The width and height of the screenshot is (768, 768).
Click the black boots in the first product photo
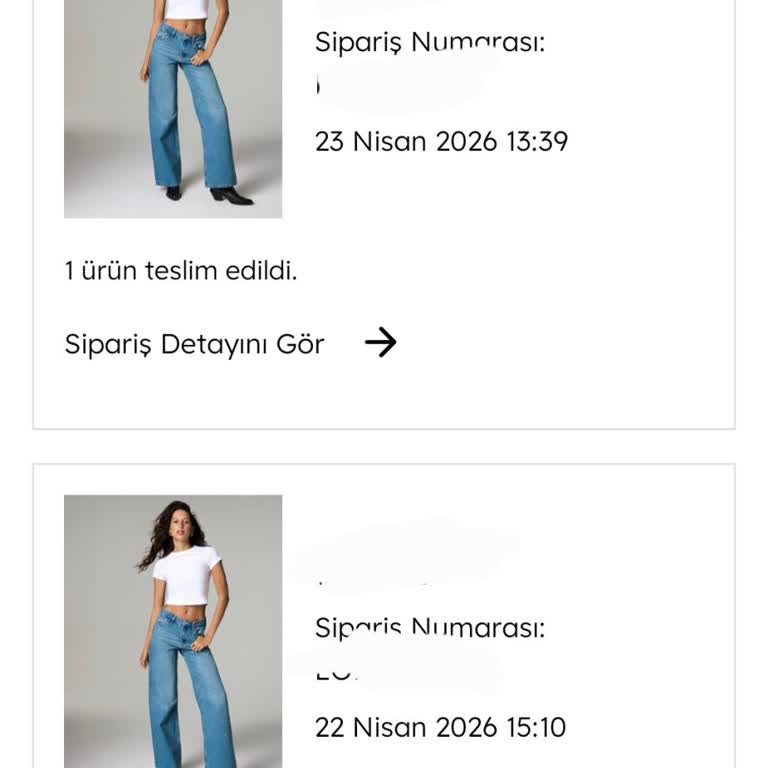(230, 194)
